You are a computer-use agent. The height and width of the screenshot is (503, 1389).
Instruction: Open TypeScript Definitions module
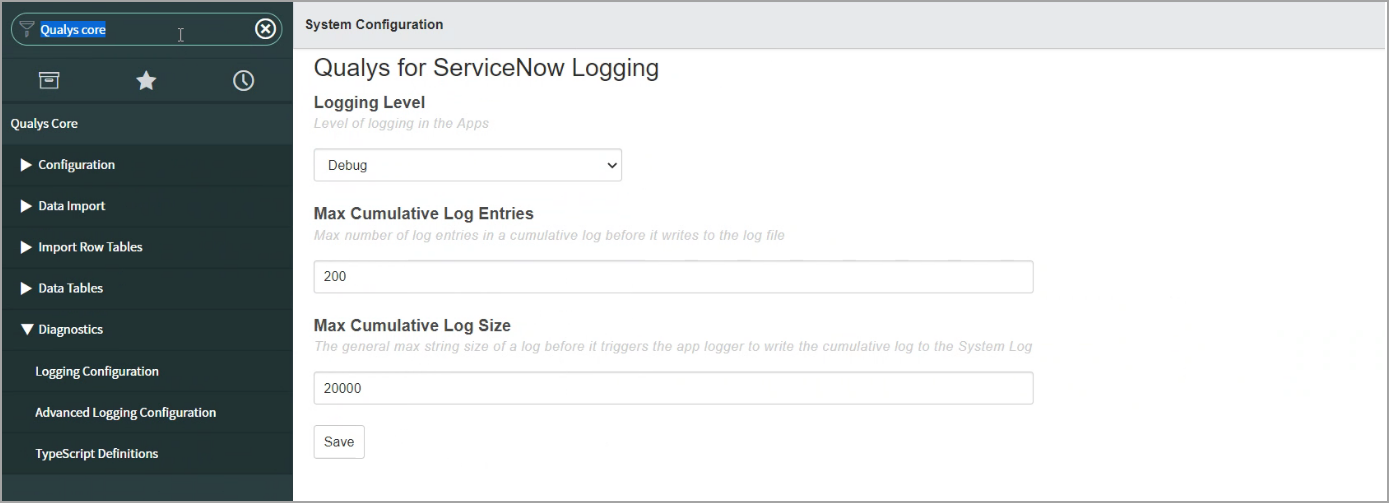coord(97,453)
